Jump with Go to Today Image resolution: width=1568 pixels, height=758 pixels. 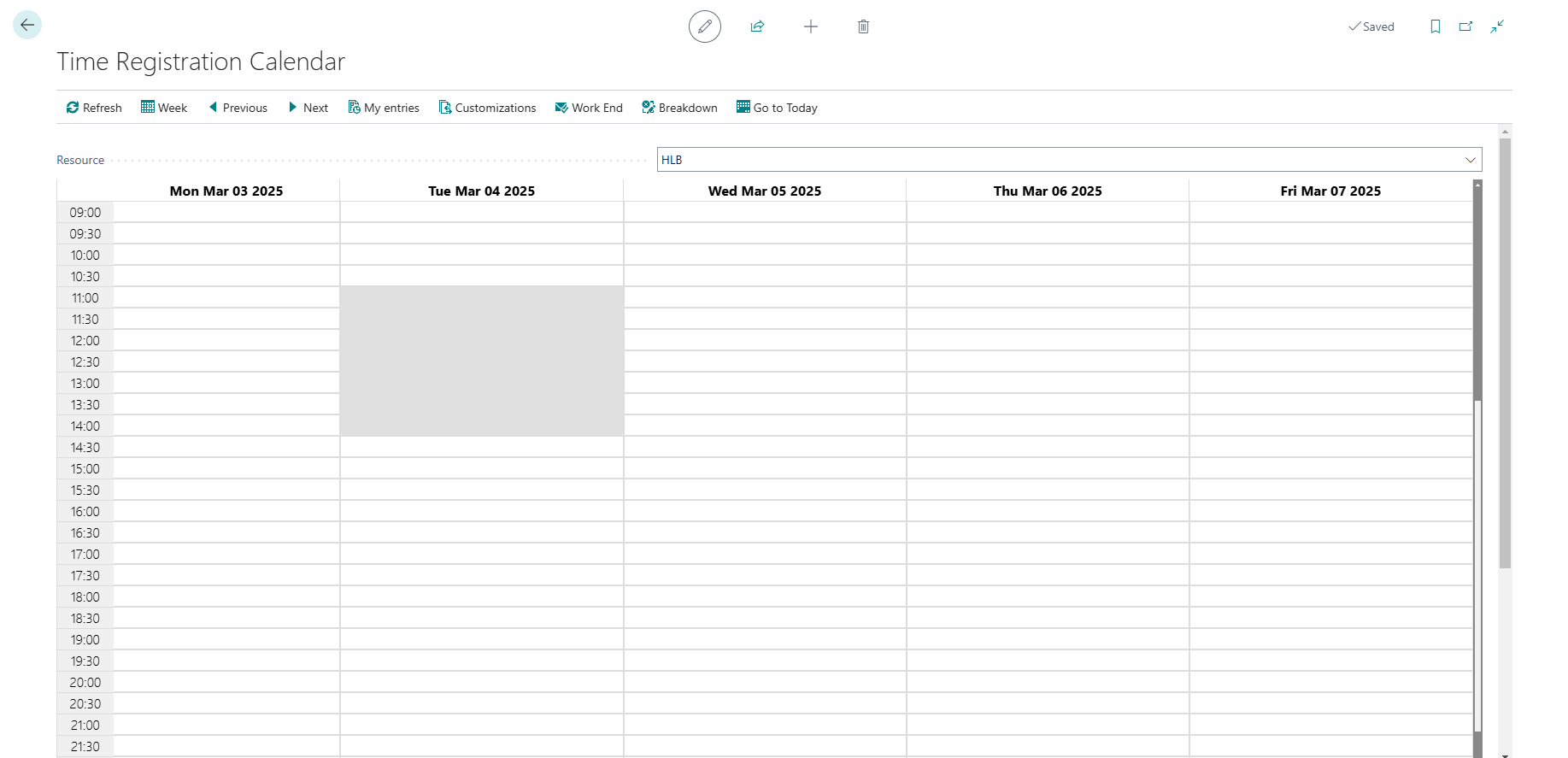coord(777,108)
